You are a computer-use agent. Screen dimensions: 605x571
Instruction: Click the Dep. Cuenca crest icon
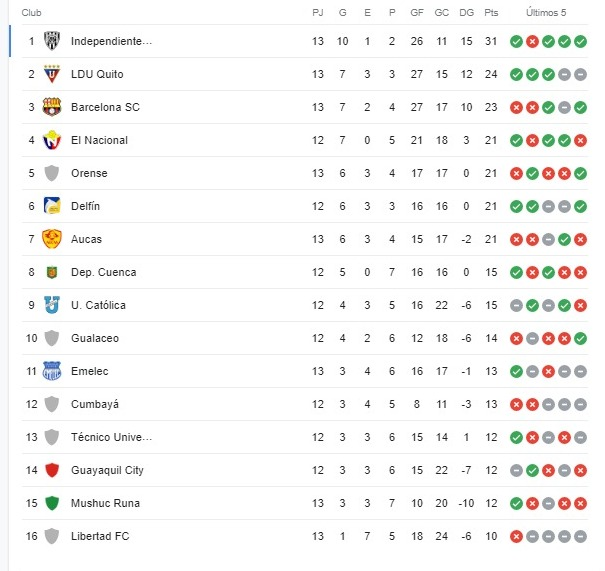click(52, 272)
